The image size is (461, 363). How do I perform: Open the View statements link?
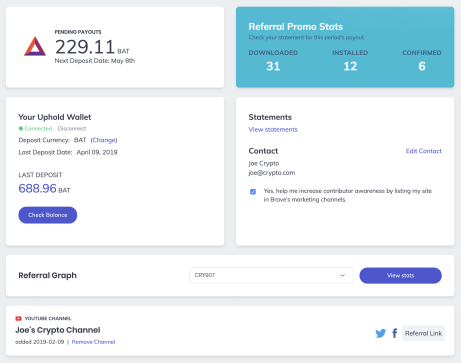coord(273,129)
